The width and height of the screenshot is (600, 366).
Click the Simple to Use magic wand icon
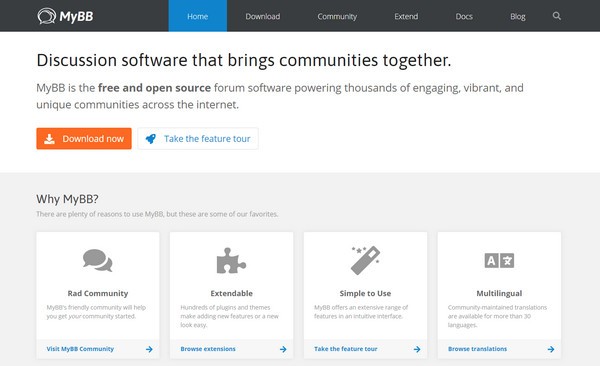[x=365, y=260]
